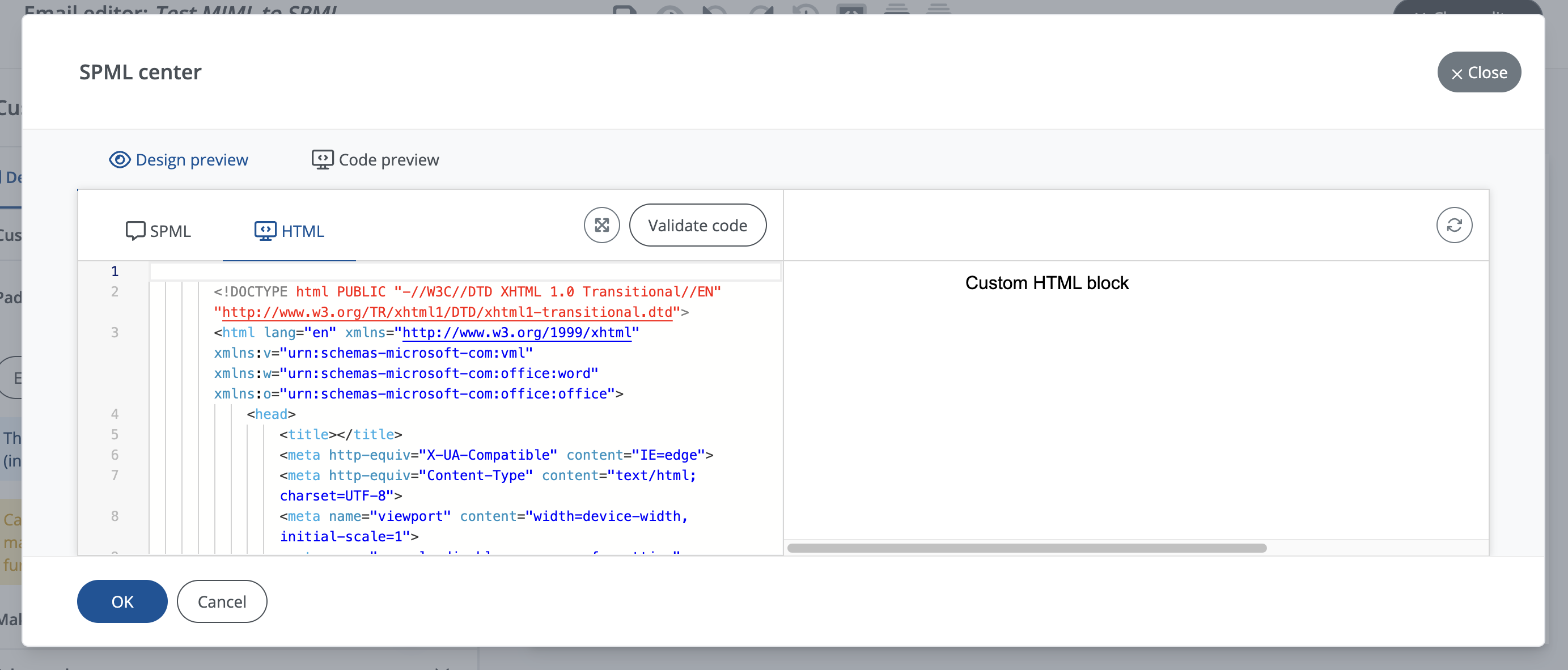
Task: Click the Validate code button
Action: (x=698, y=225)
